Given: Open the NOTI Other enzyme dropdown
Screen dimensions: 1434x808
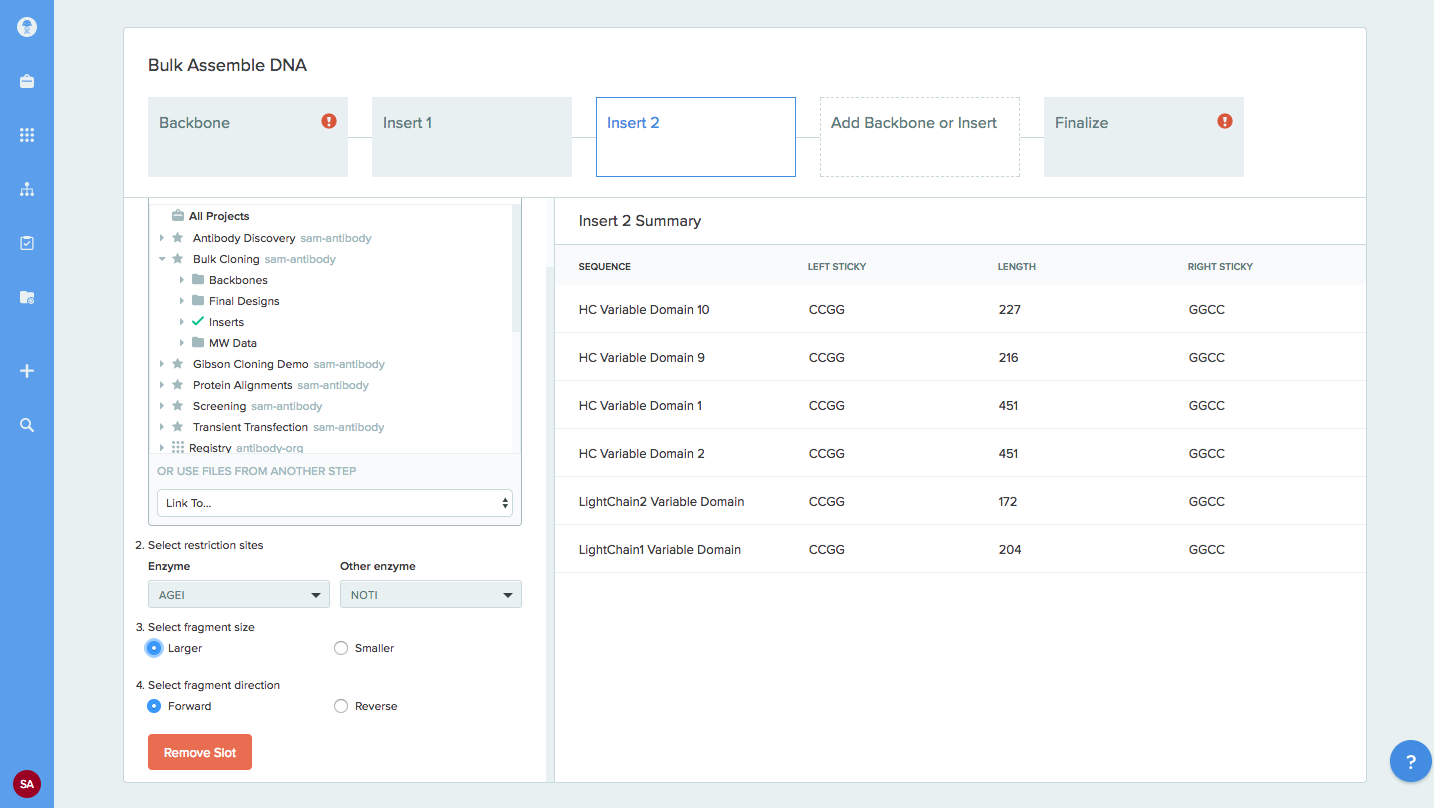Looking at the screenshot, I should coord(431,595).
